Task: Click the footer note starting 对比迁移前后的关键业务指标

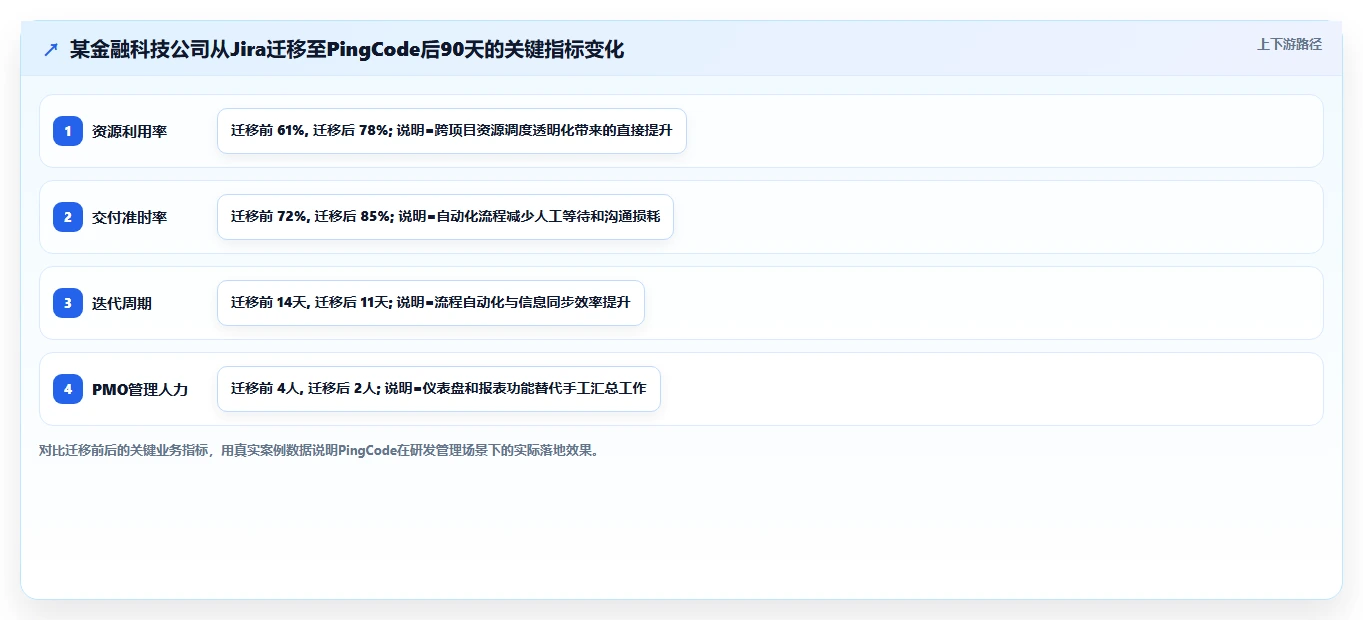Action: pos(321,450)
